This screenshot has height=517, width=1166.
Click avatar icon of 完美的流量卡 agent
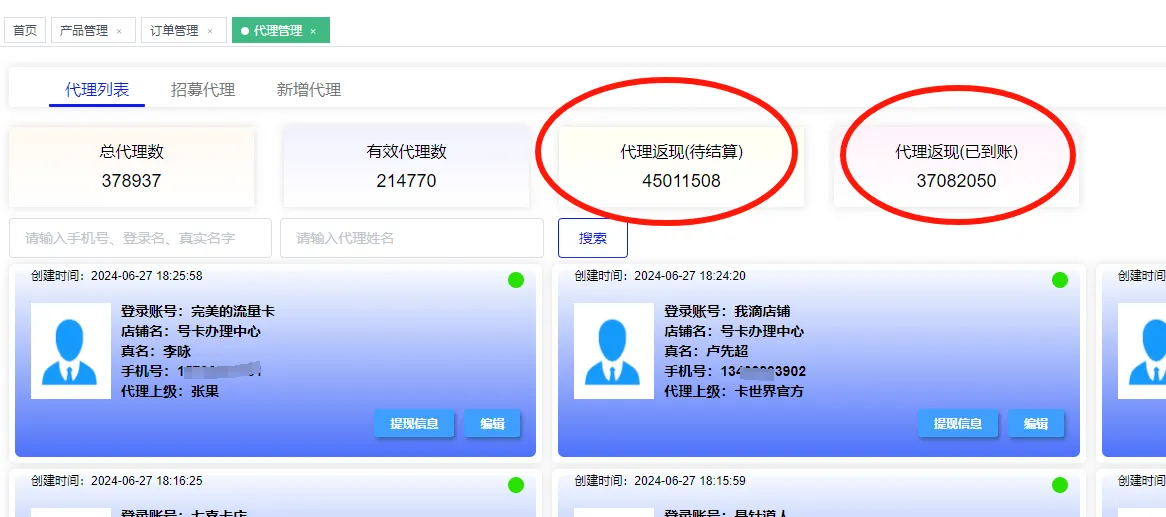pyautogui.click(x=70, y=351)
